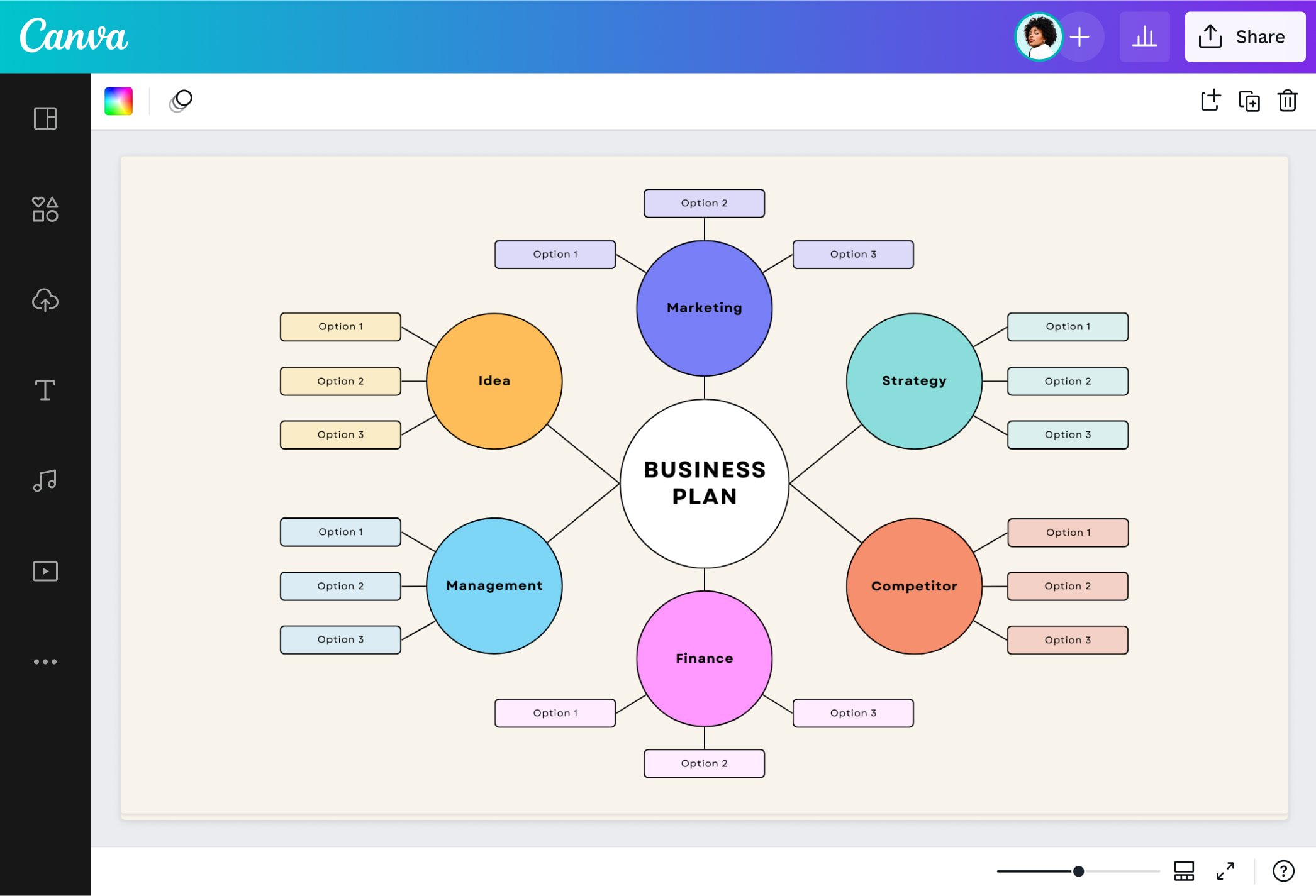1316x896 pixels.
Task: Open the color picker swatch in the toolbar
Action: tap(119, 101)
